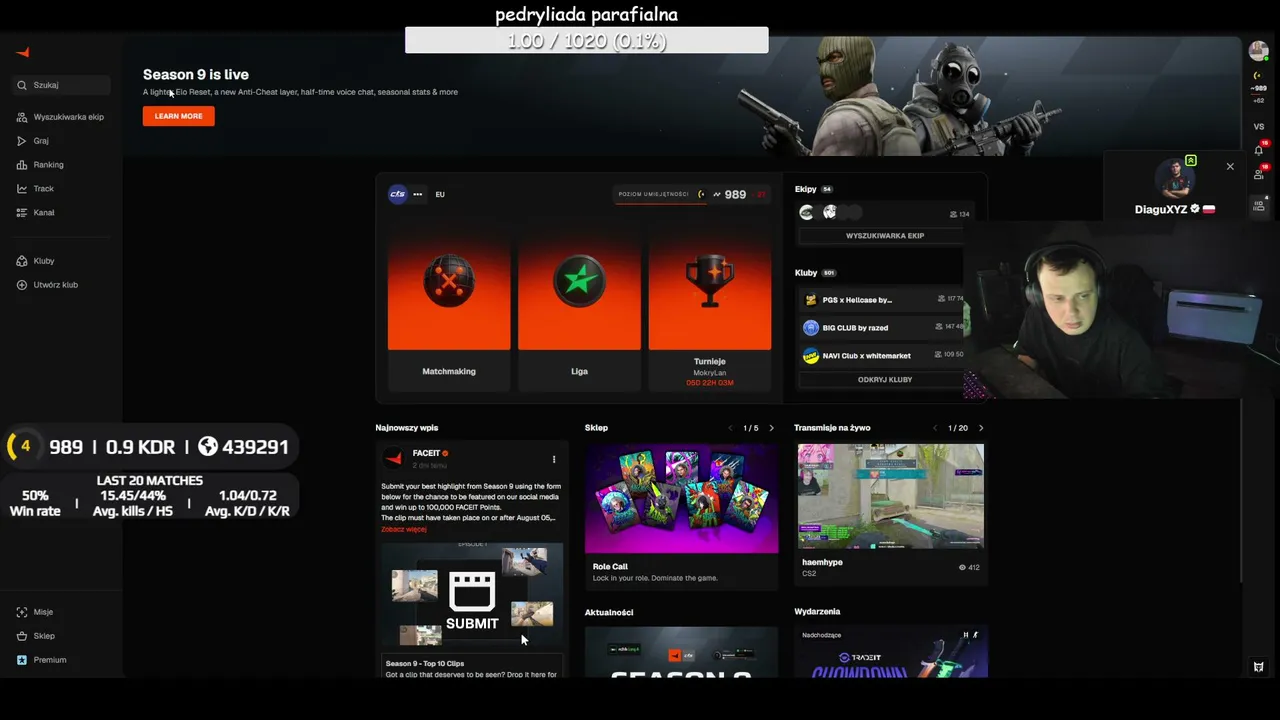The height and width of the screenshot is (720, 1280).
Task: Click the Kluby section heading
Action: point(806,273)
